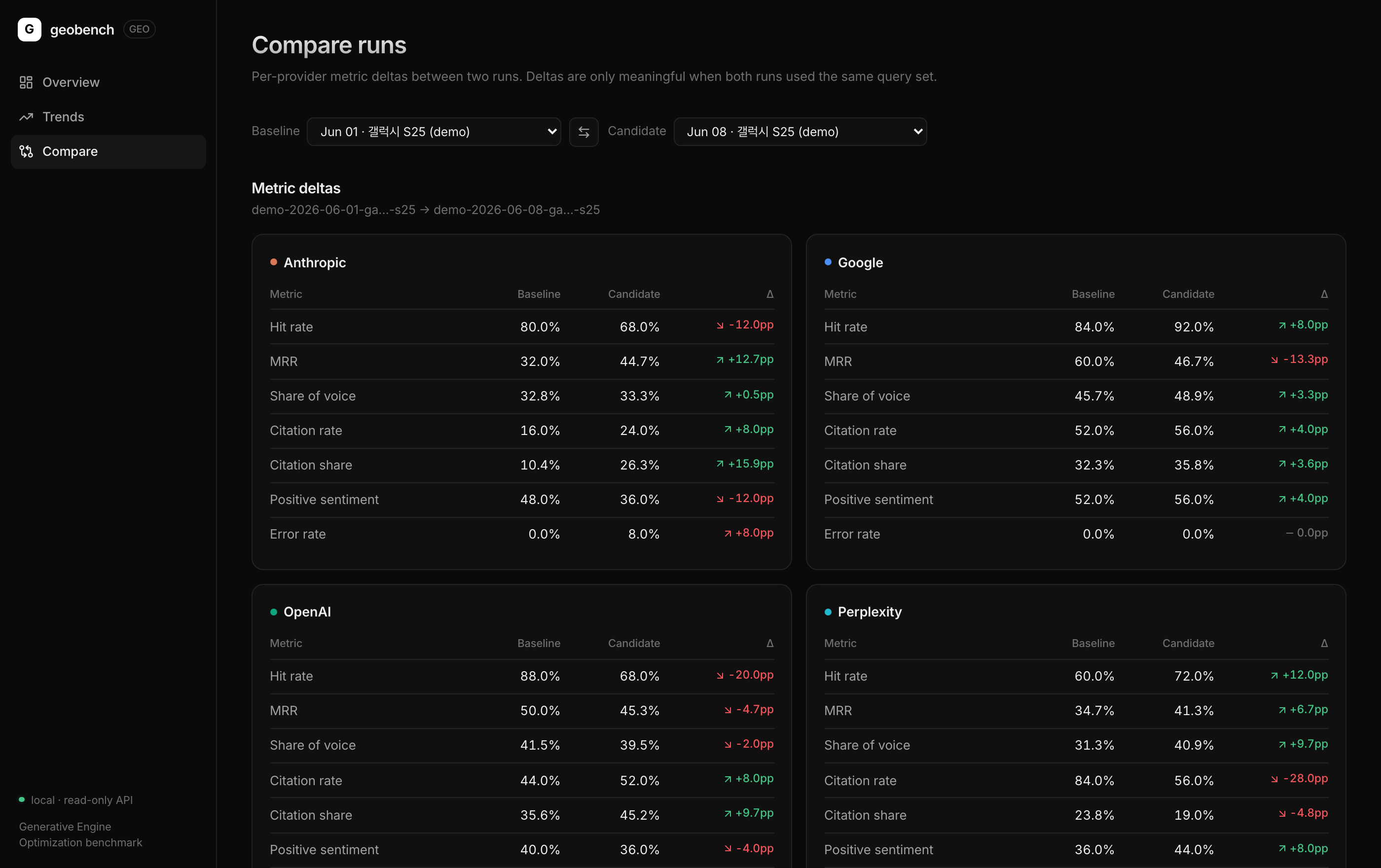1381x868 pixels.
Task: Click the OpenAI green dot
Action: coord(274,612)
